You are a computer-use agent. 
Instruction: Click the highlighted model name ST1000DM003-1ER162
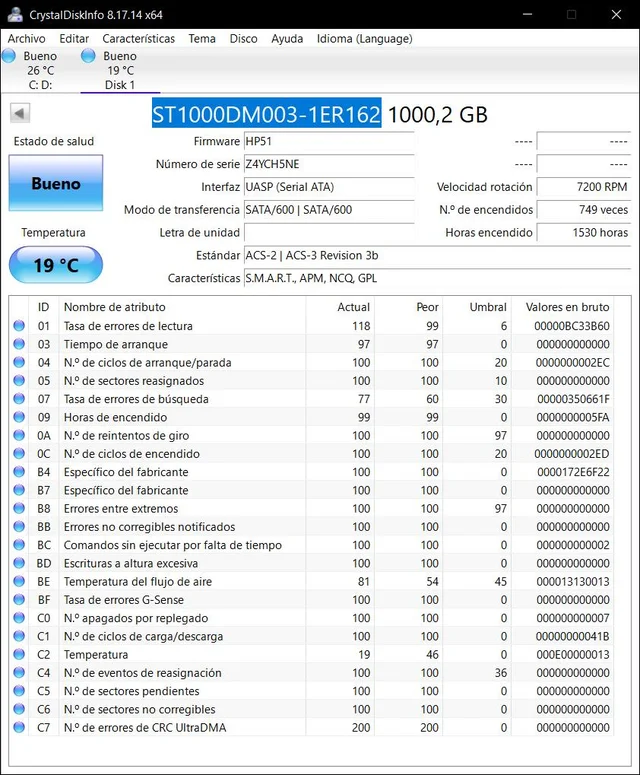coord(266,114)
